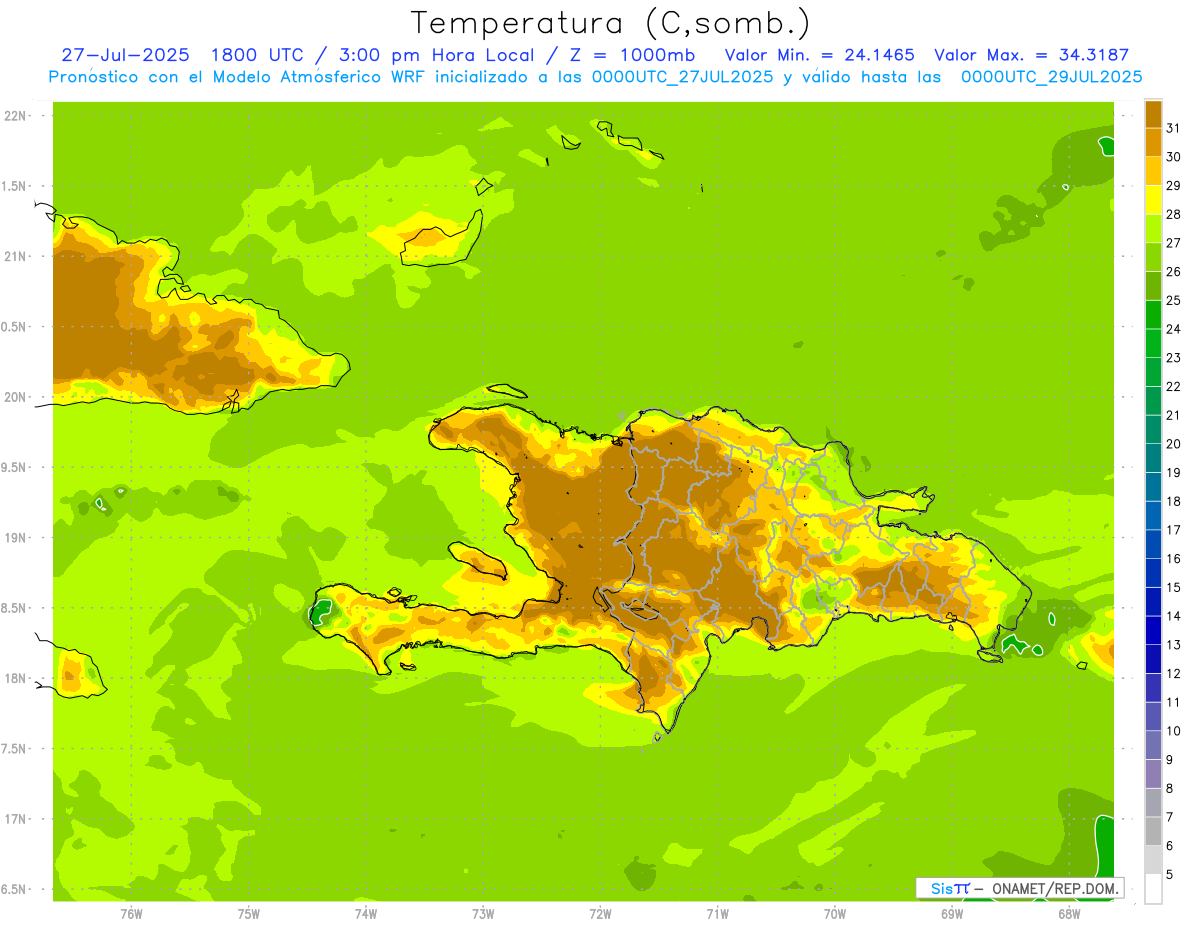This screenshot has height=927, width=1200.
Task: Click legend value "20"
Action: pyautogui.click(x=1173, y=444)
